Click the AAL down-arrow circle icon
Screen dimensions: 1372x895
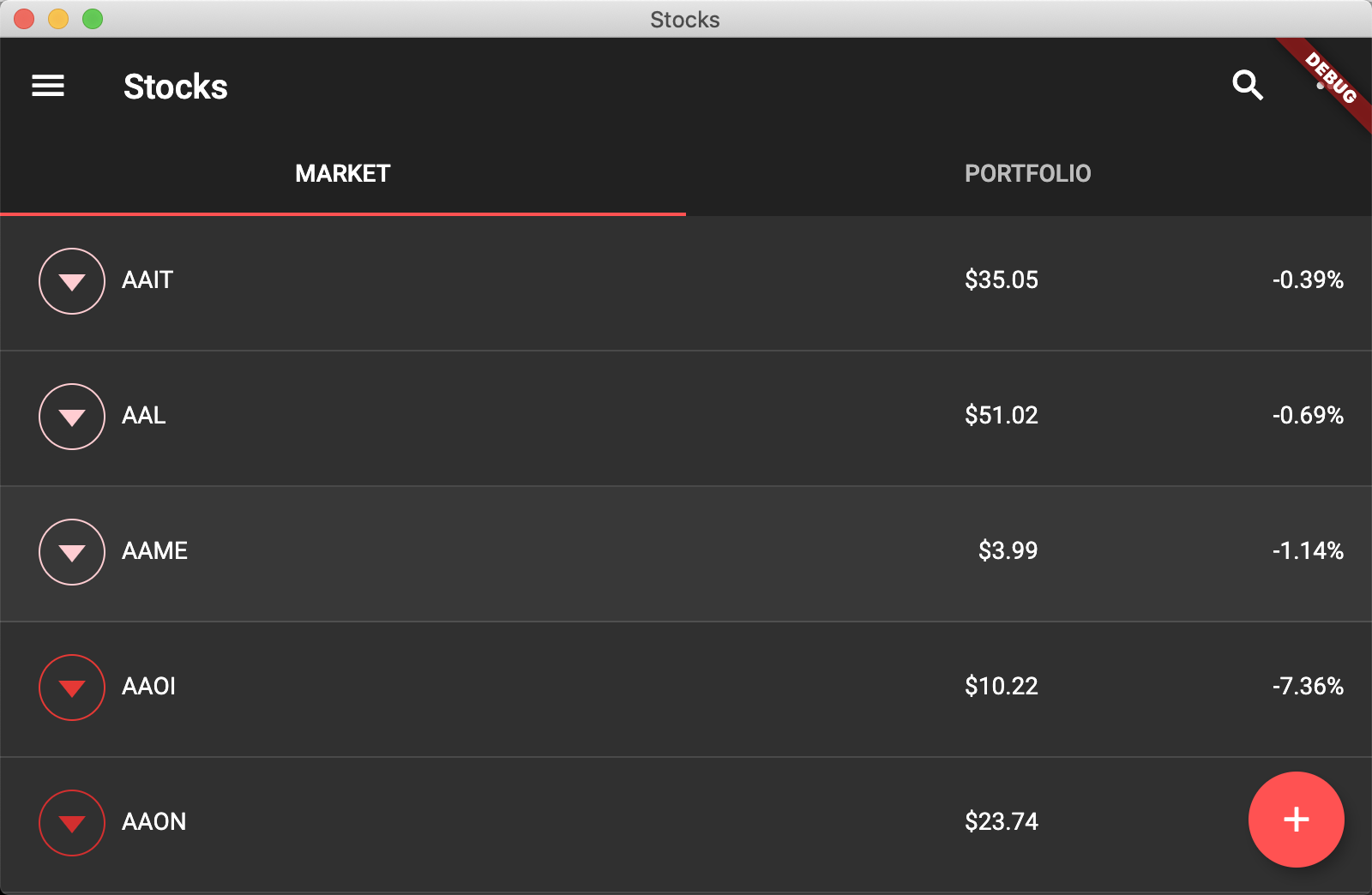click(x=72, y=417)
